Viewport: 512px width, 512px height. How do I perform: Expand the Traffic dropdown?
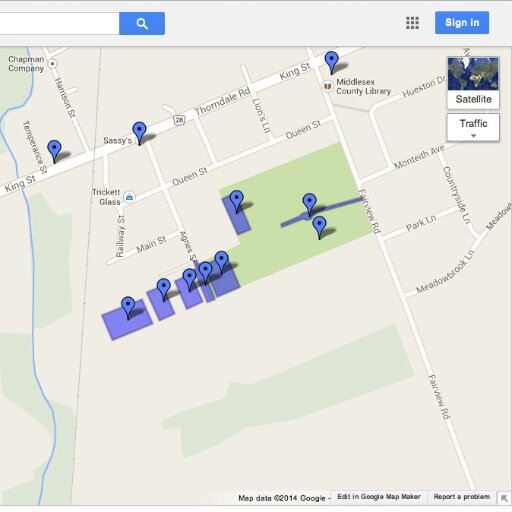pyautogui.click(x=473, y=128)
